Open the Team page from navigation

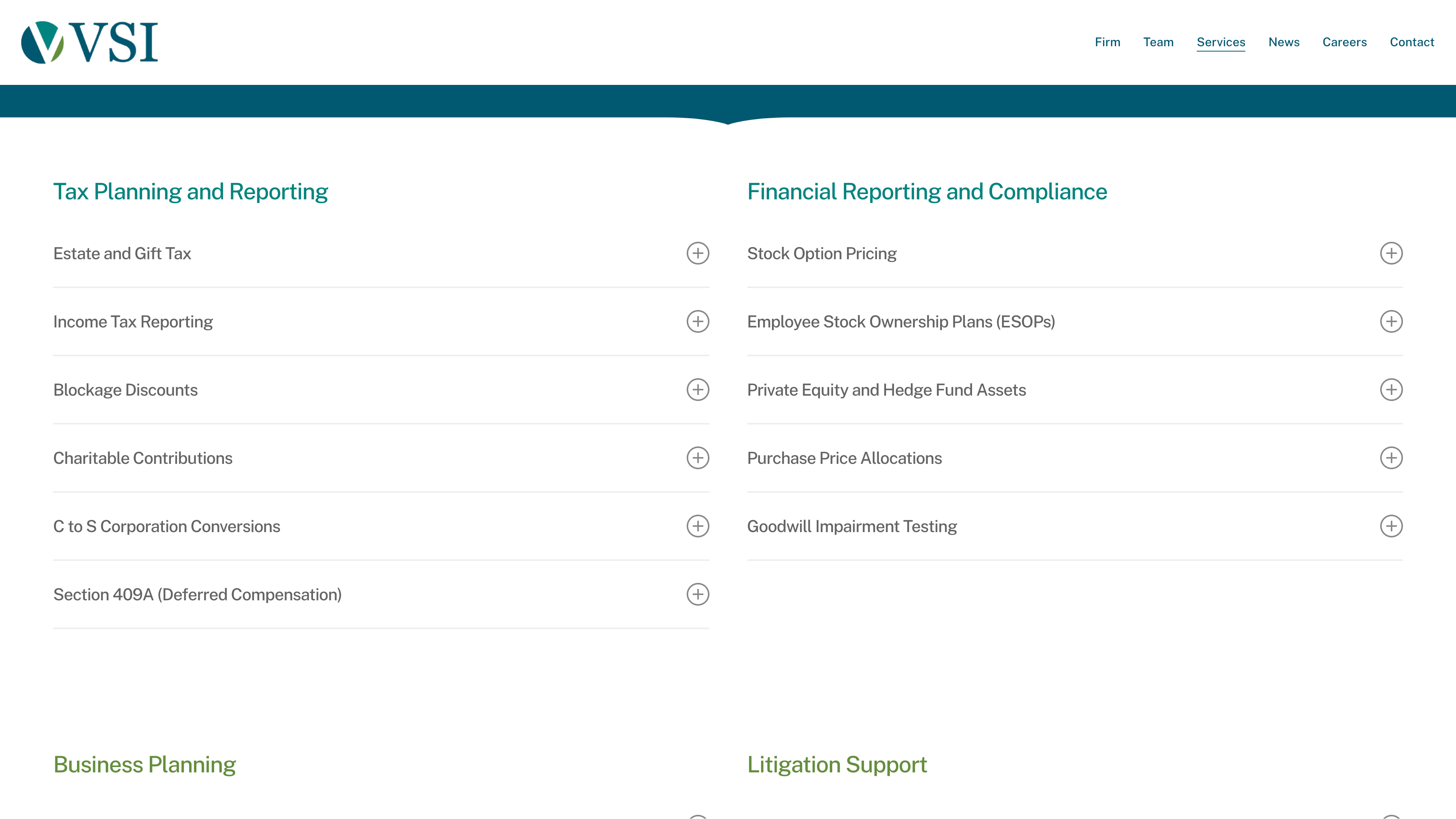[x=1158, y=42]
